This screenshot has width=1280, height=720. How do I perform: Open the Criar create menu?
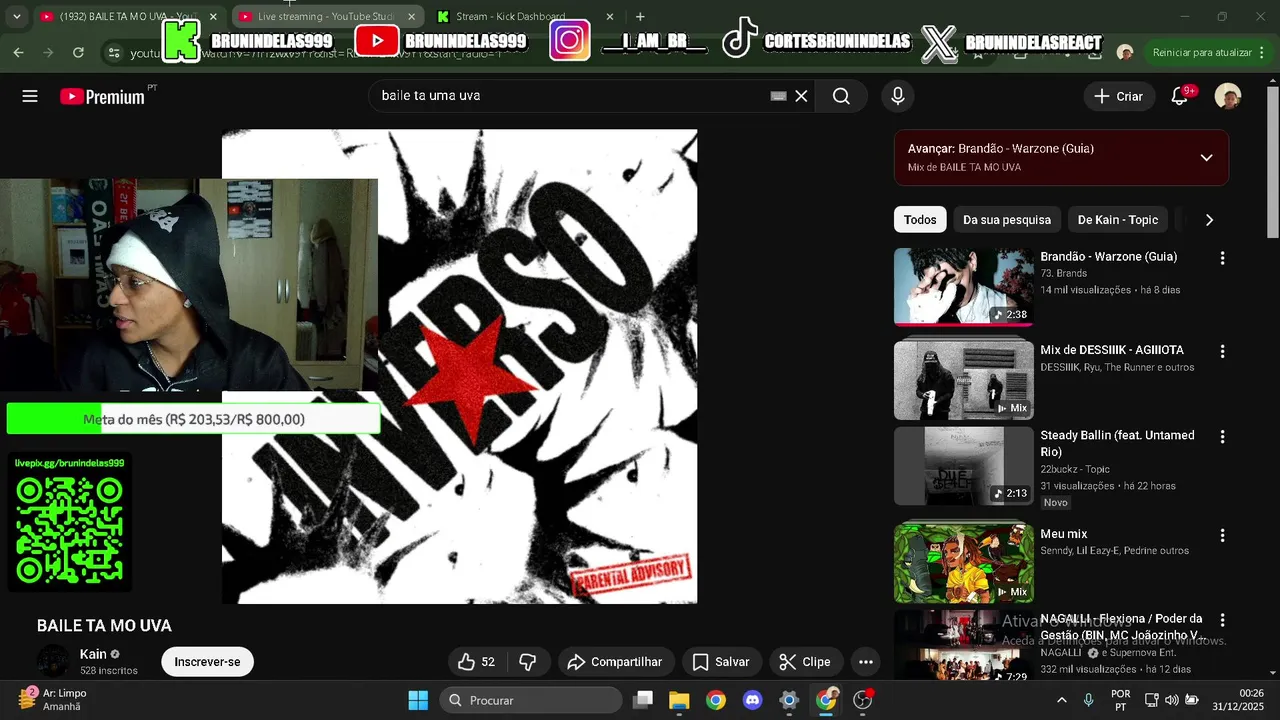(x=1118, y=96)
